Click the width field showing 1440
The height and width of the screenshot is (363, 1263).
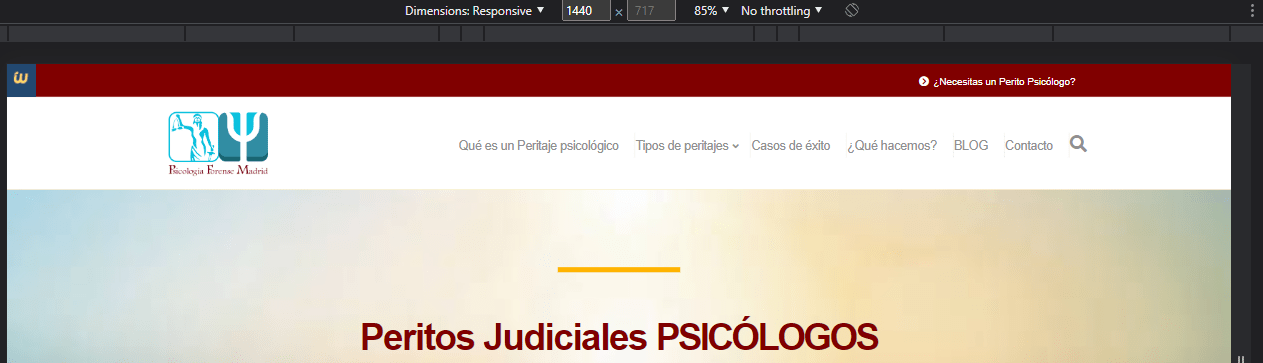pos(586,11)
